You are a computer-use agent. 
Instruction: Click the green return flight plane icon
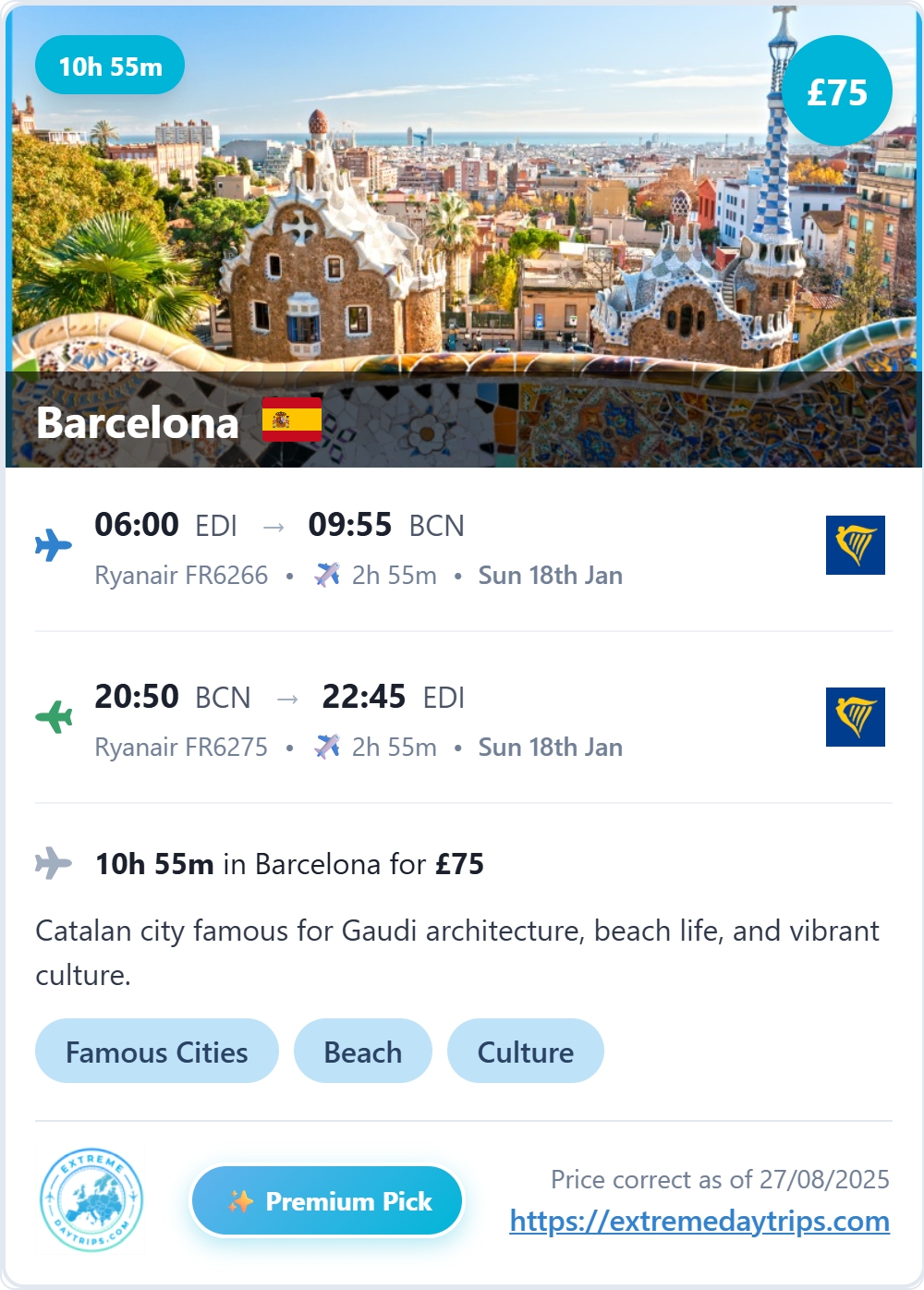click(54, 717)
